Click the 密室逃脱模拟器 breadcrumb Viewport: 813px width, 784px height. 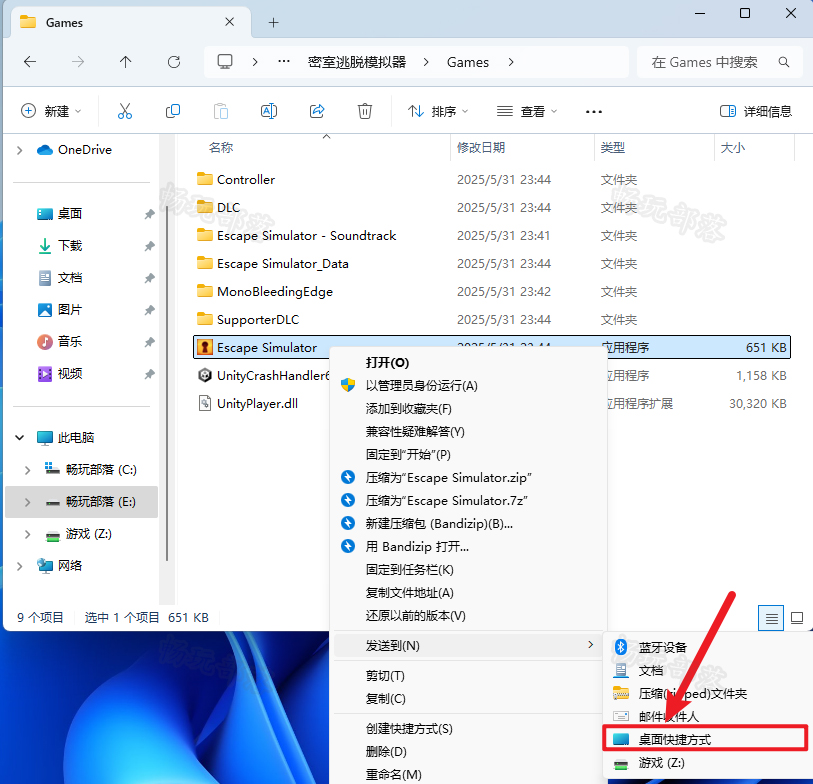(x=357, y=62)
